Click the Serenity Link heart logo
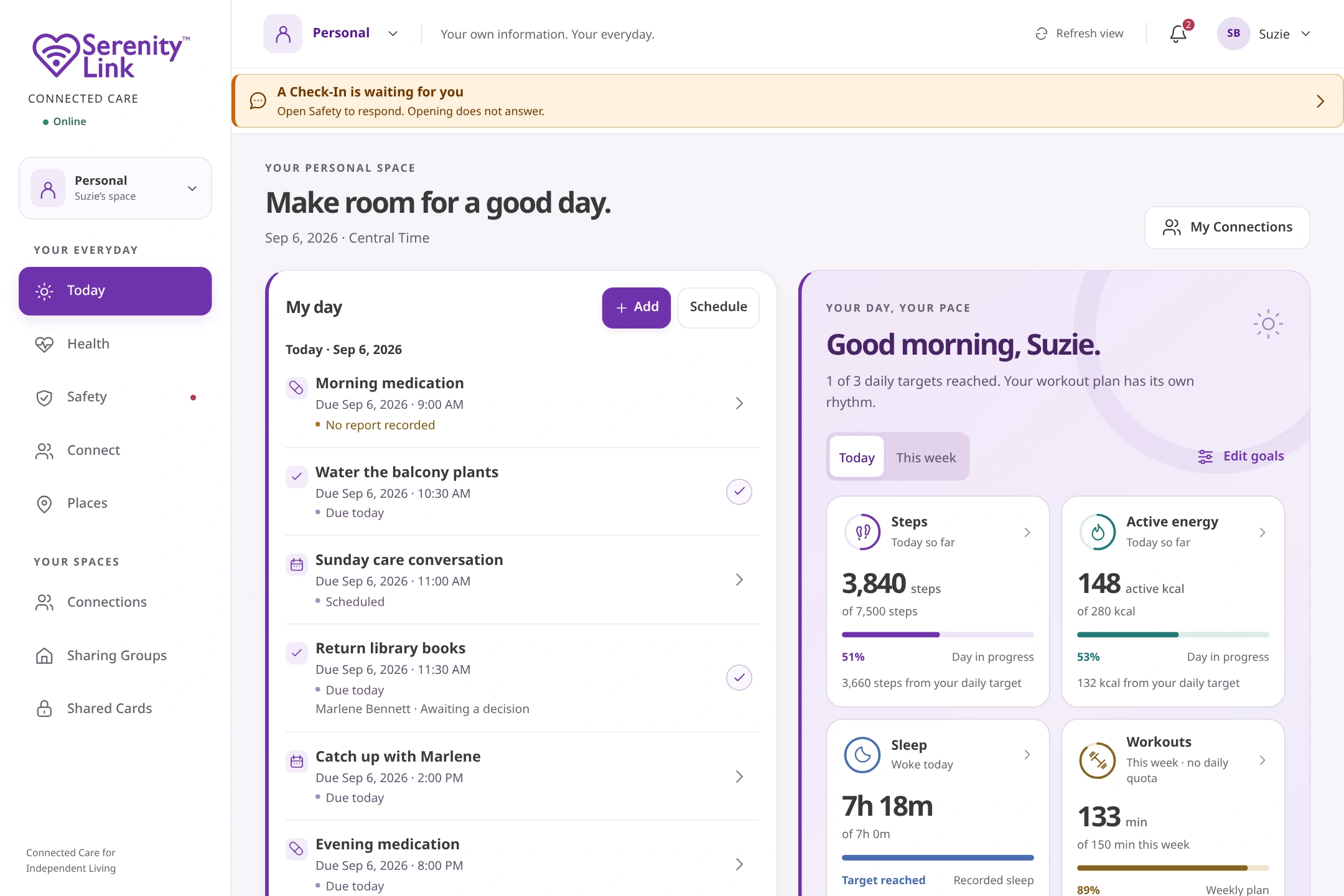This screenshot has width=1344, height=896. tap(56, 55)
